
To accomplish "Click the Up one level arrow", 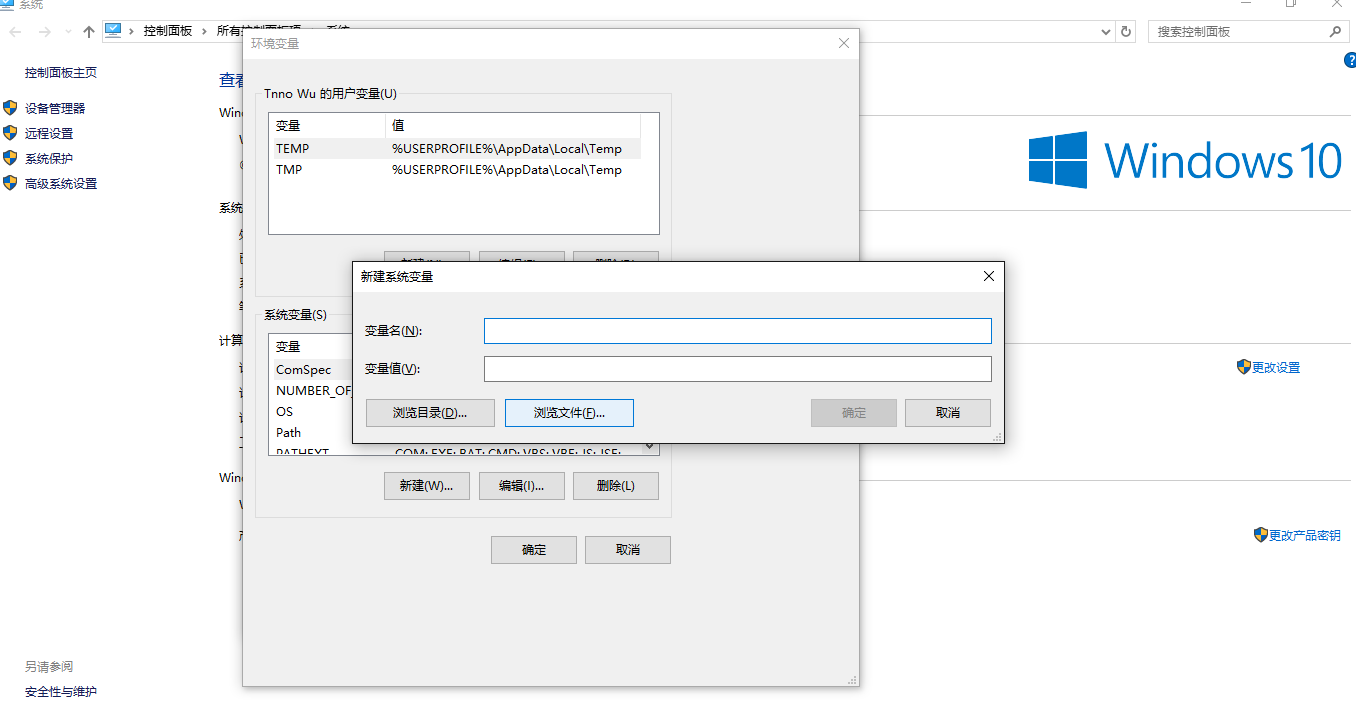I will coord(89,32).
